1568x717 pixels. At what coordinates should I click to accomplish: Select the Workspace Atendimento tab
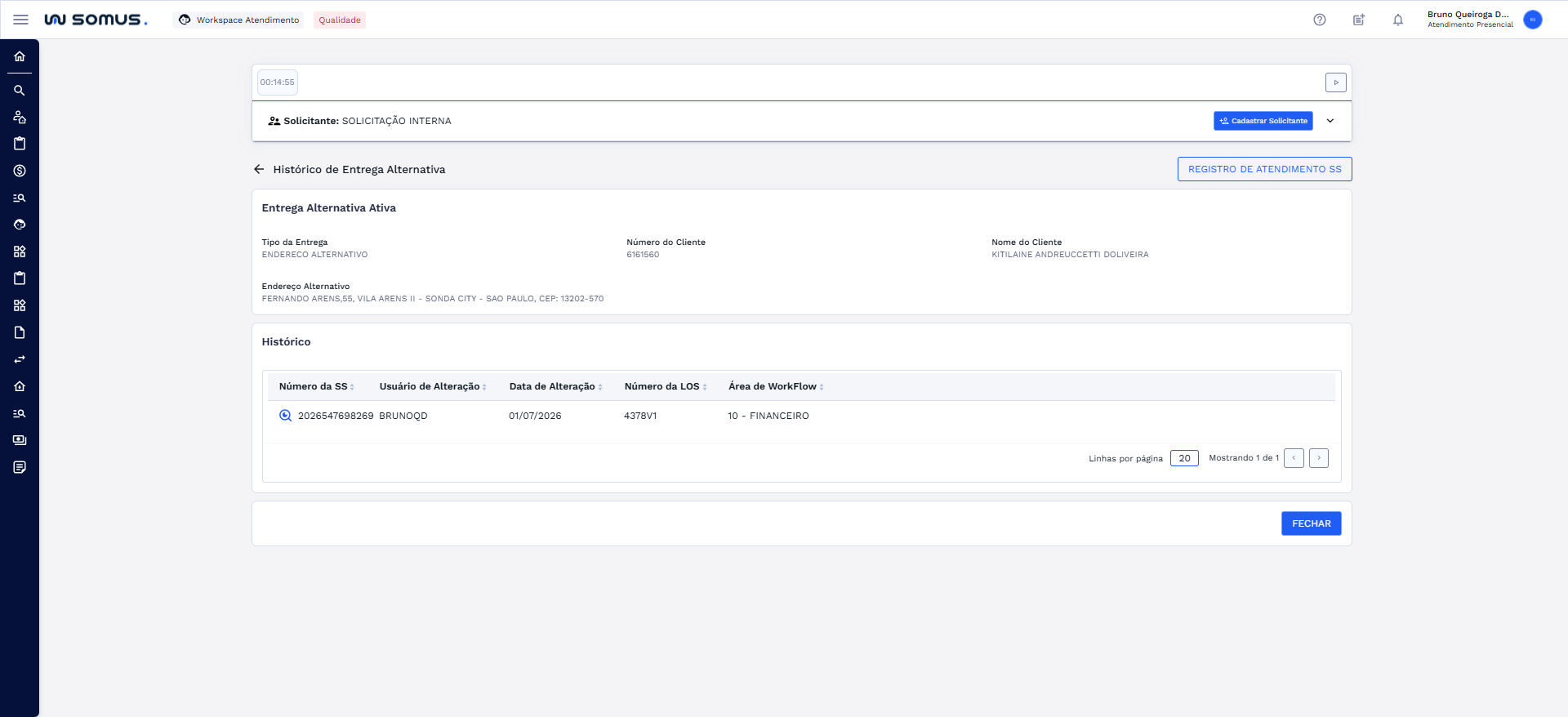coord(238,20)
